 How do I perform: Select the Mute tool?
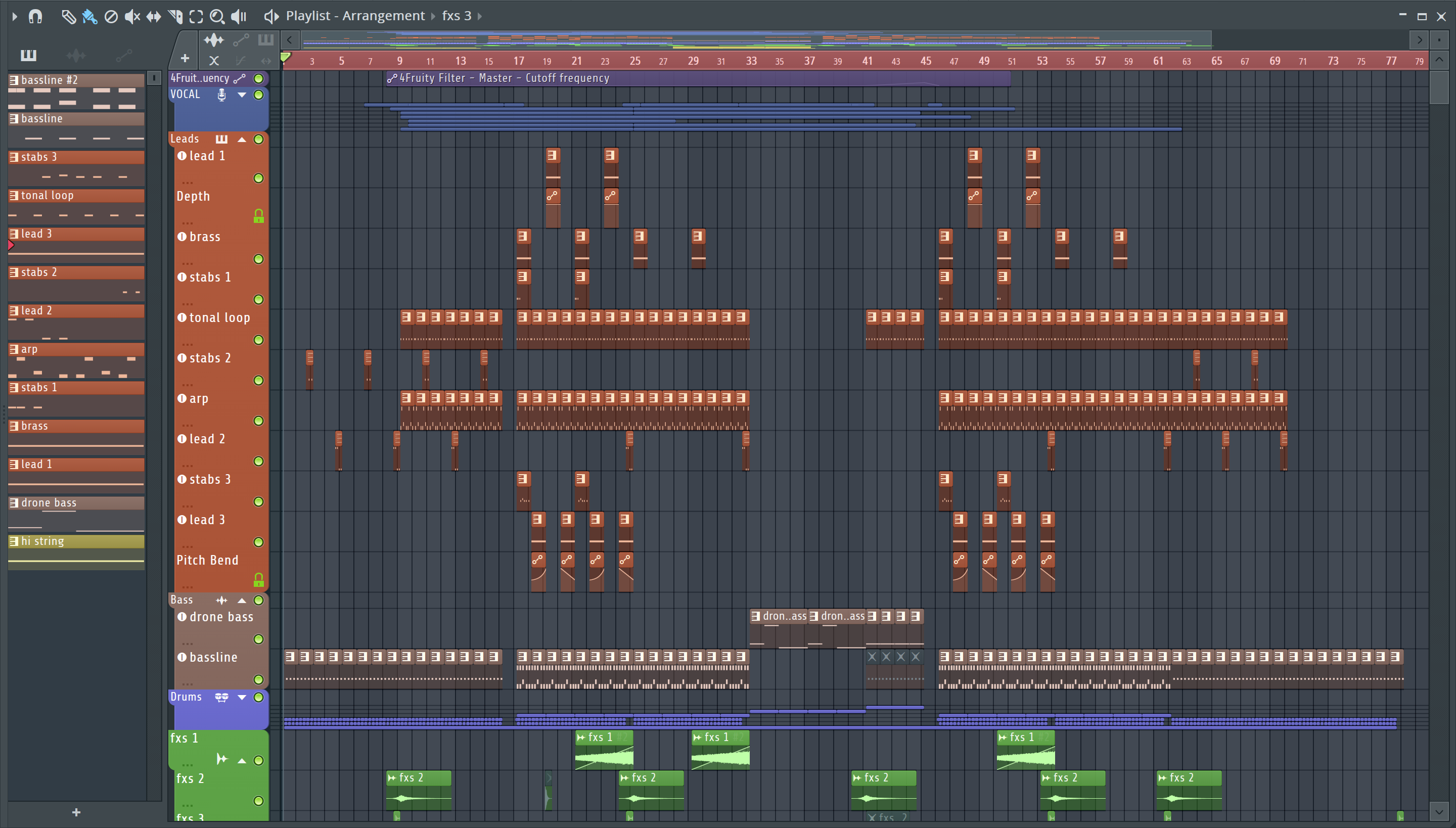point(132,17)
